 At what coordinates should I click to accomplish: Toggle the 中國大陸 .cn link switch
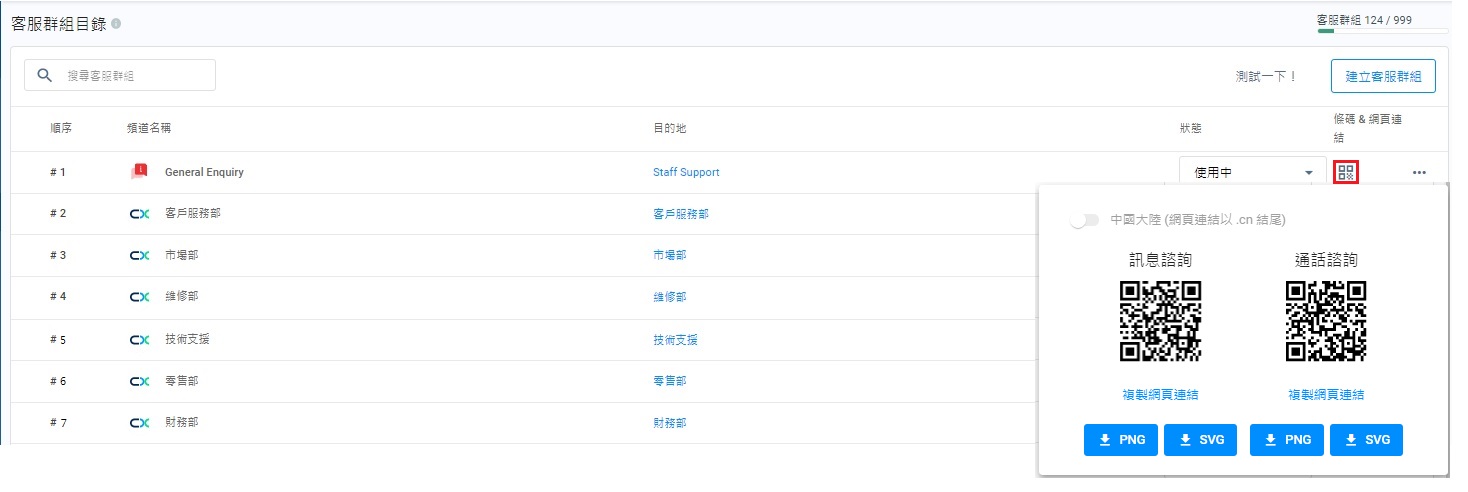click(1084, 220)
